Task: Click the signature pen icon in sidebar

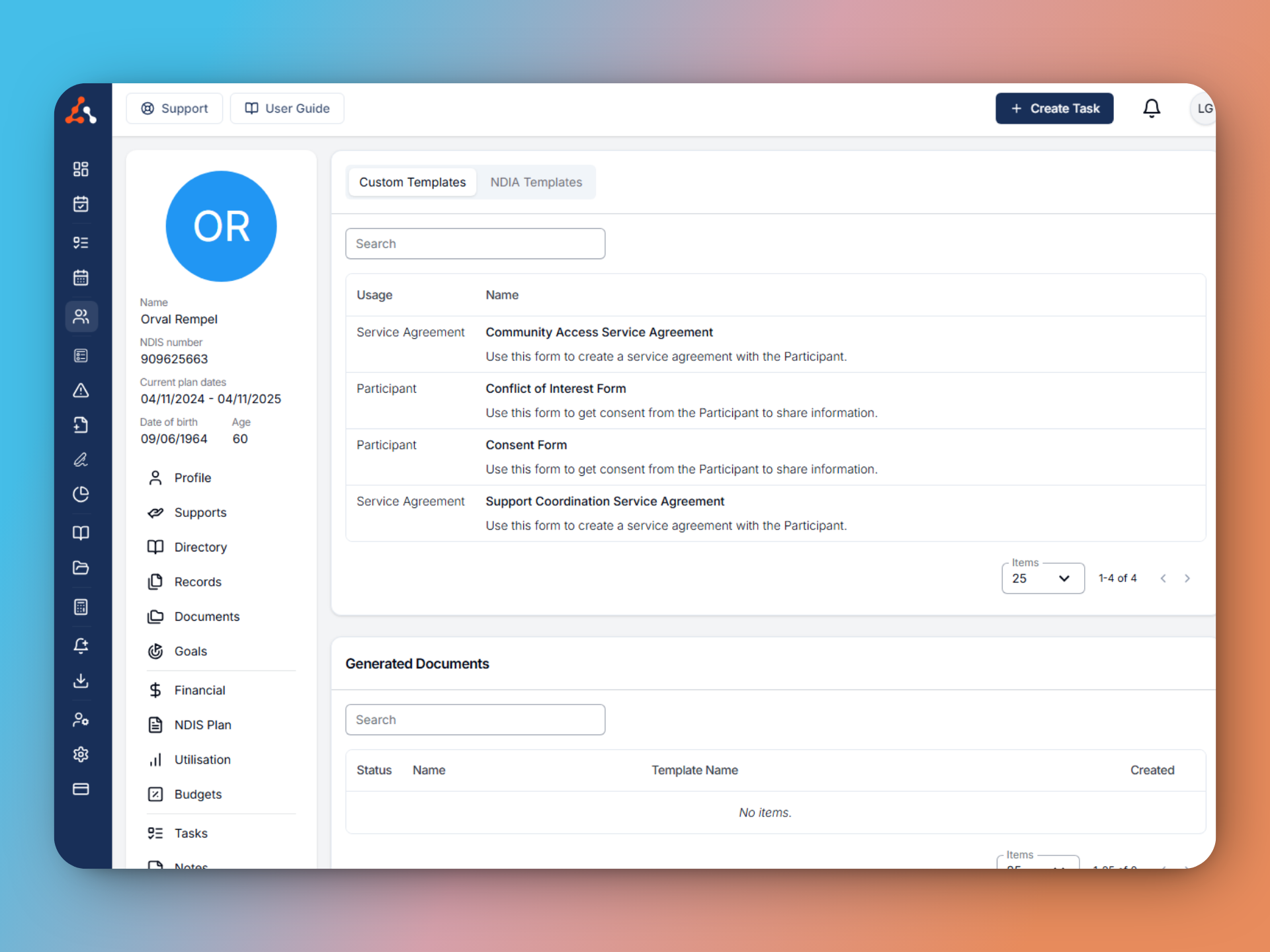Action: coord(81,459)
